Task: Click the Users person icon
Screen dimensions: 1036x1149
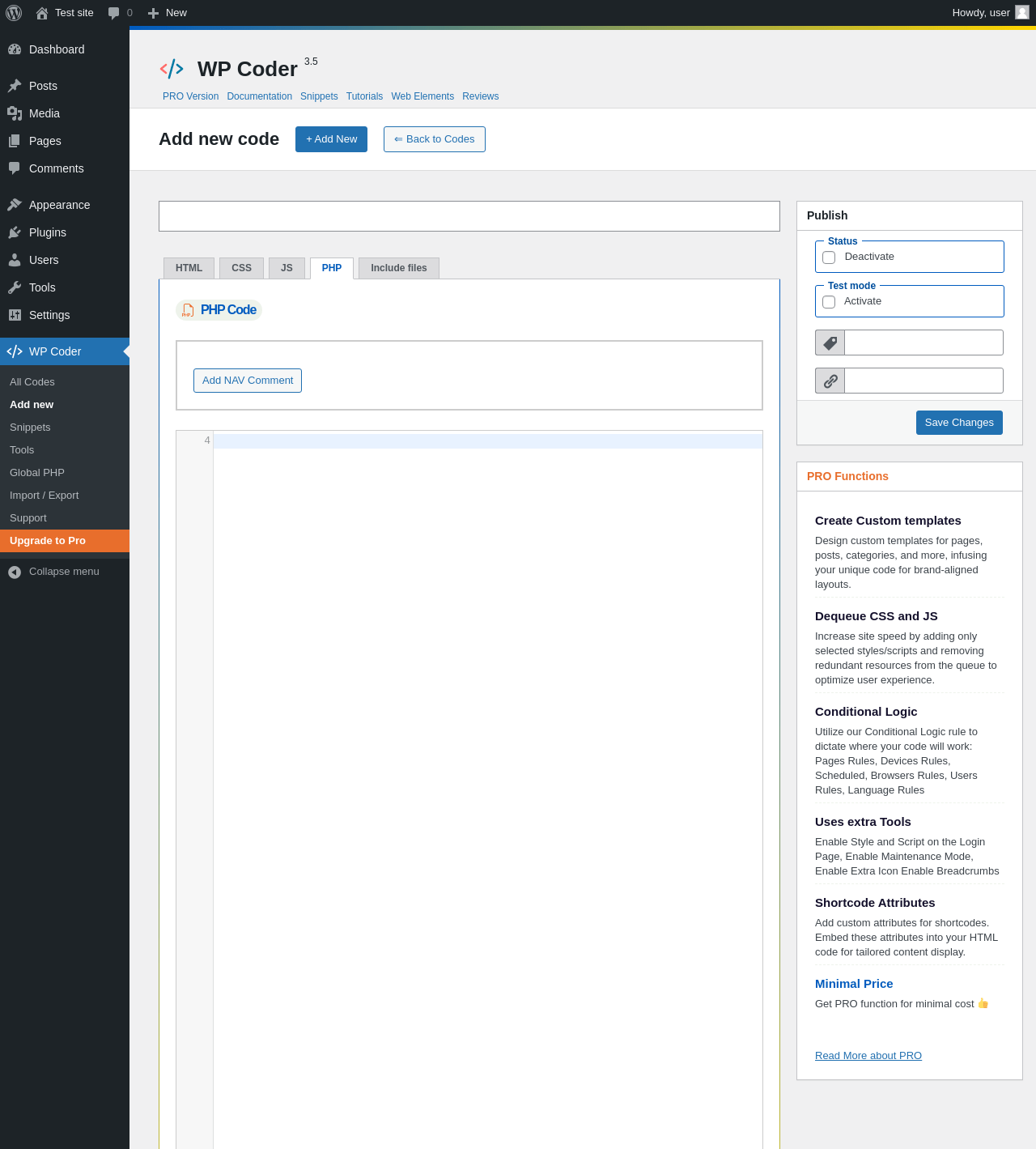Action: click(15, 260)
